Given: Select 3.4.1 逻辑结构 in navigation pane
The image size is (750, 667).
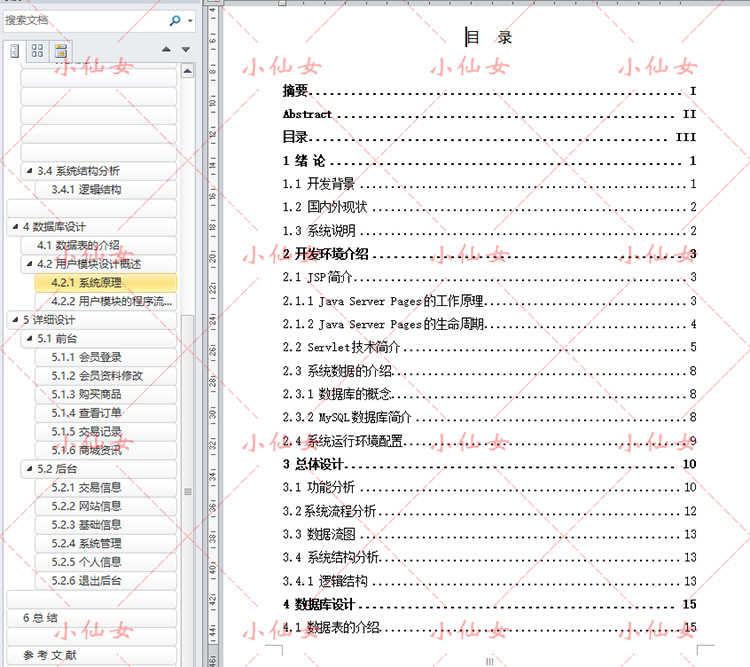Looking at the screenshot, I should (105, 189).
